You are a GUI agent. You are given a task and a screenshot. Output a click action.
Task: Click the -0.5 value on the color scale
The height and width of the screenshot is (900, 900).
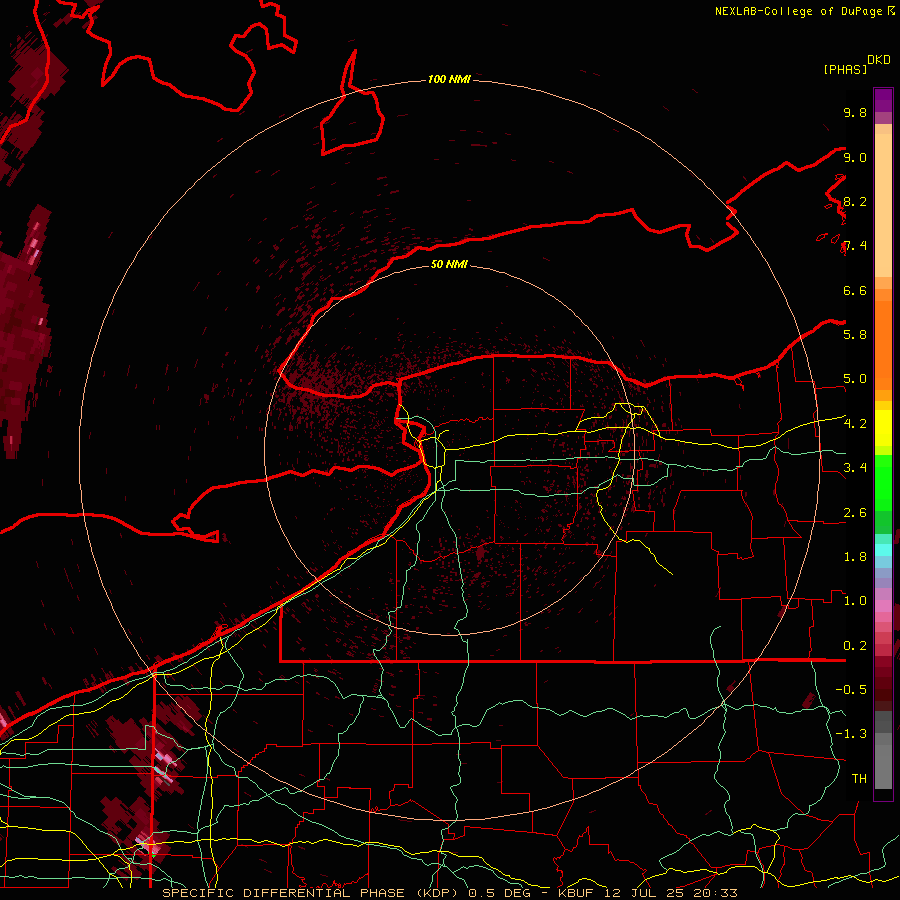coord(851,689)
